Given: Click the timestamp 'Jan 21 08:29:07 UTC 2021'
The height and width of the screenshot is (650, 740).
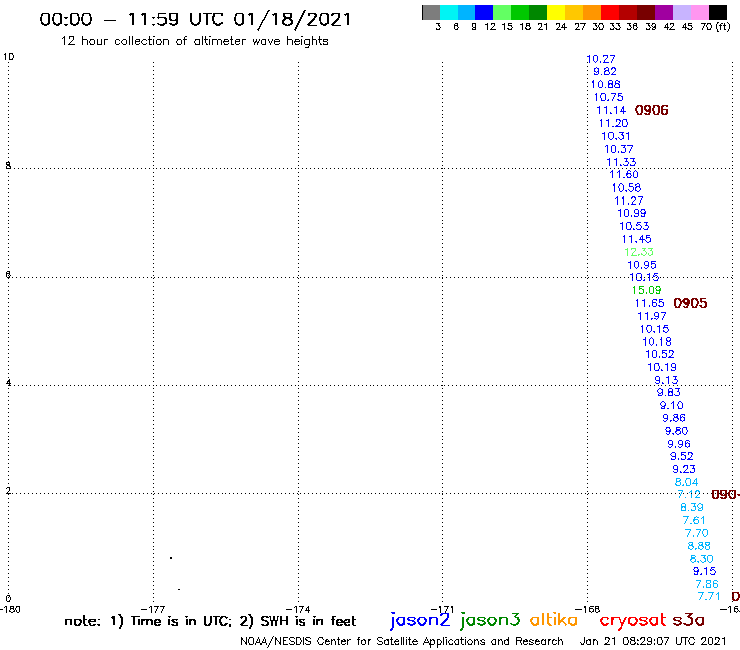Looking at the screenshot, I should (x=653, y=641).
